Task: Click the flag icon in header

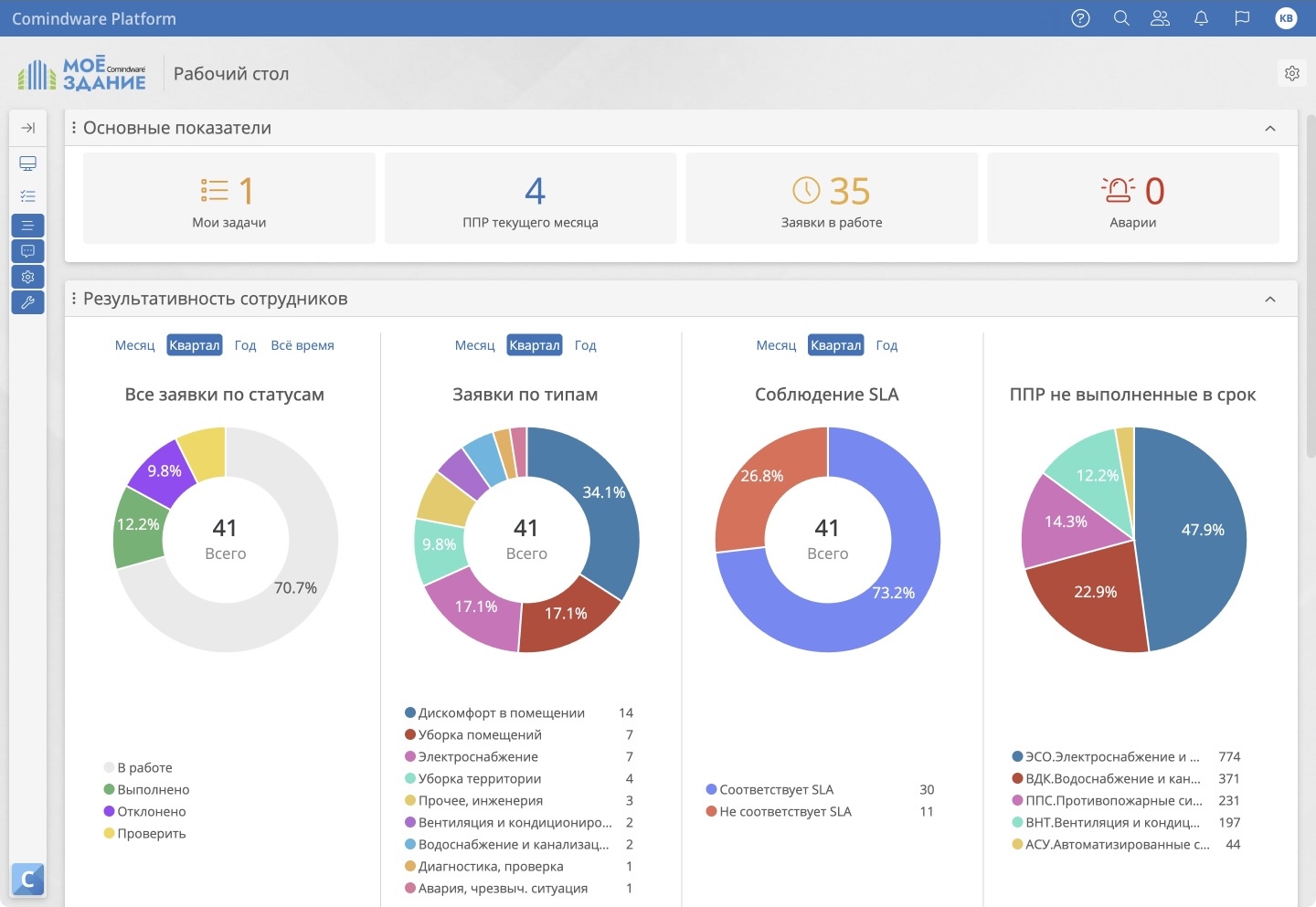Action: (1242, 18)
